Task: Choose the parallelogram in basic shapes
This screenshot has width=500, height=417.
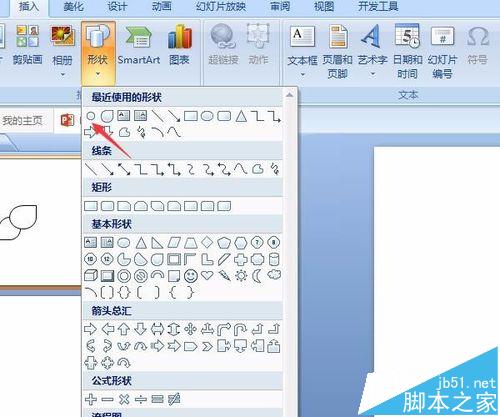Action: (174, 242)
